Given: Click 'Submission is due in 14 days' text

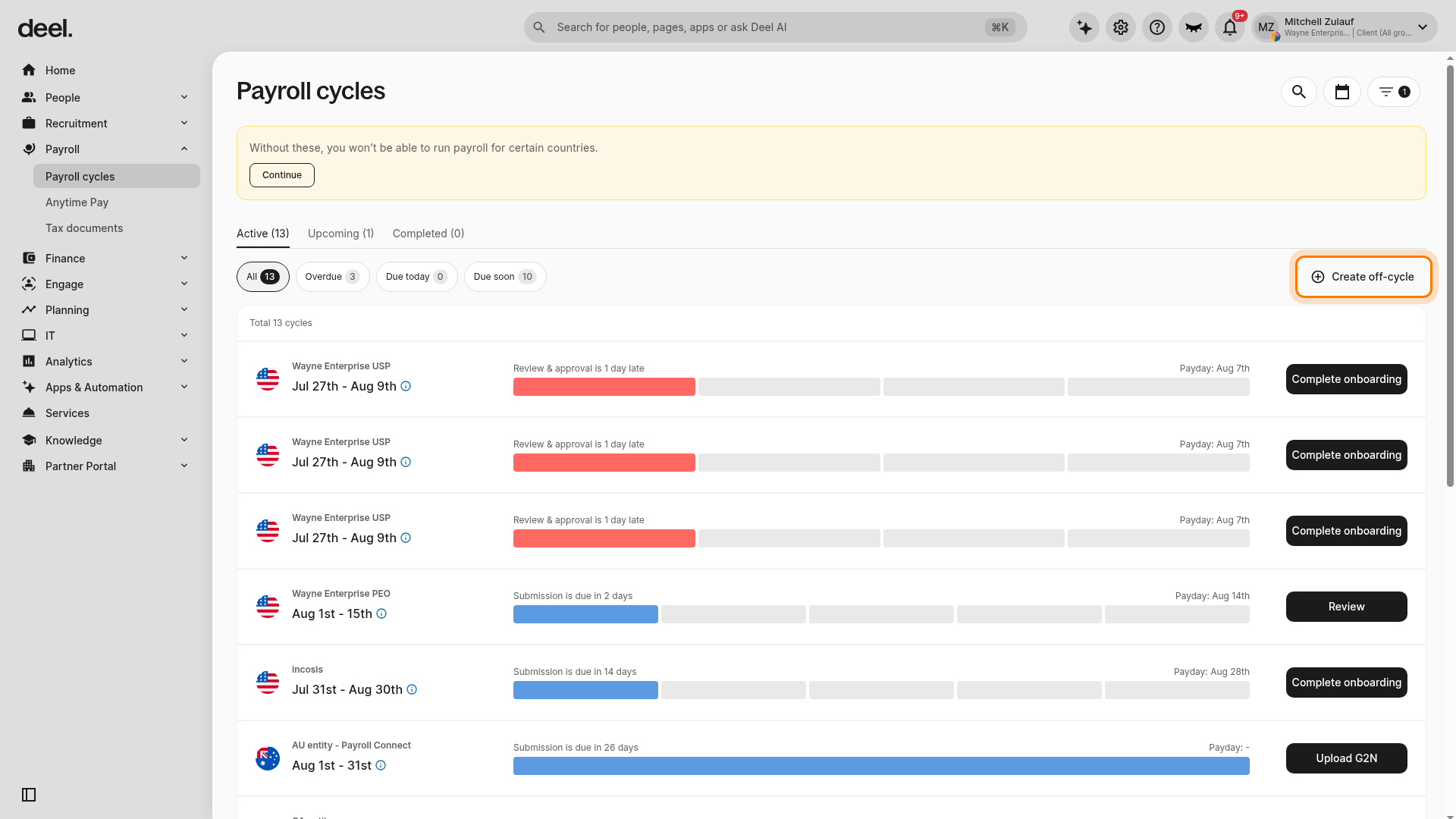Looking at the screenshot, I should (575, 672).
